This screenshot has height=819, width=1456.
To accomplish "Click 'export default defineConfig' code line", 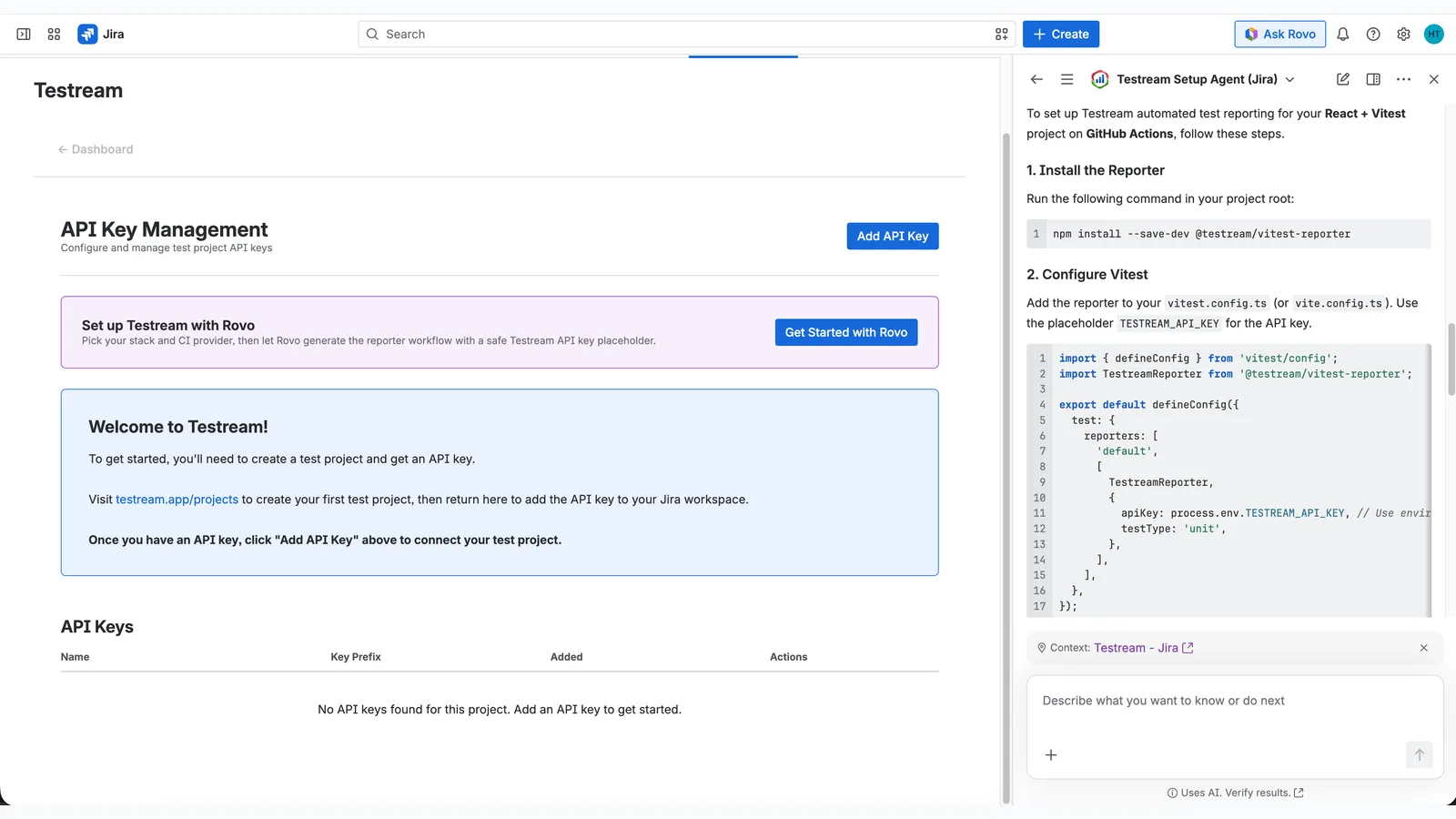I will click(1149, 405).
